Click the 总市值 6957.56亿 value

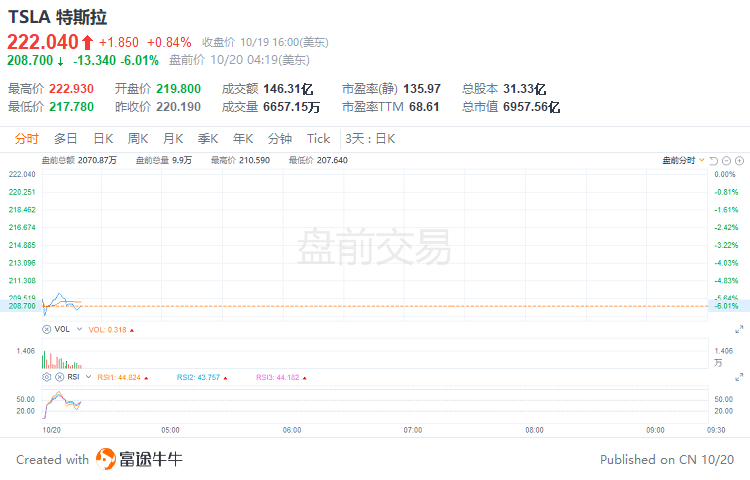(x=531, y=107)
